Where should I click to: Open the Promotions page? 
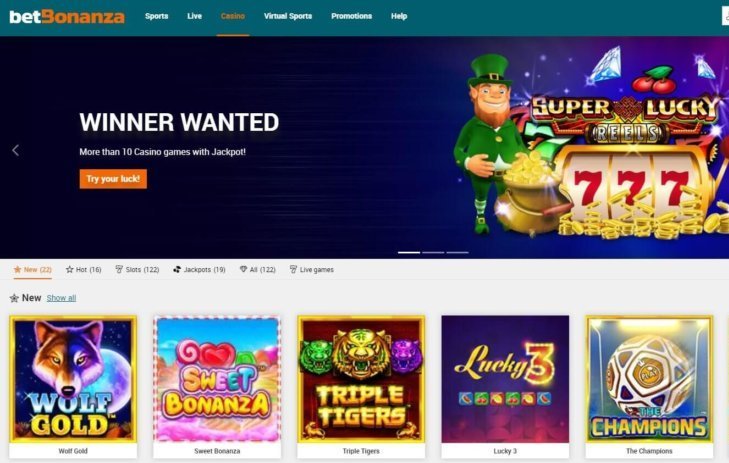[x=351, y=16]
